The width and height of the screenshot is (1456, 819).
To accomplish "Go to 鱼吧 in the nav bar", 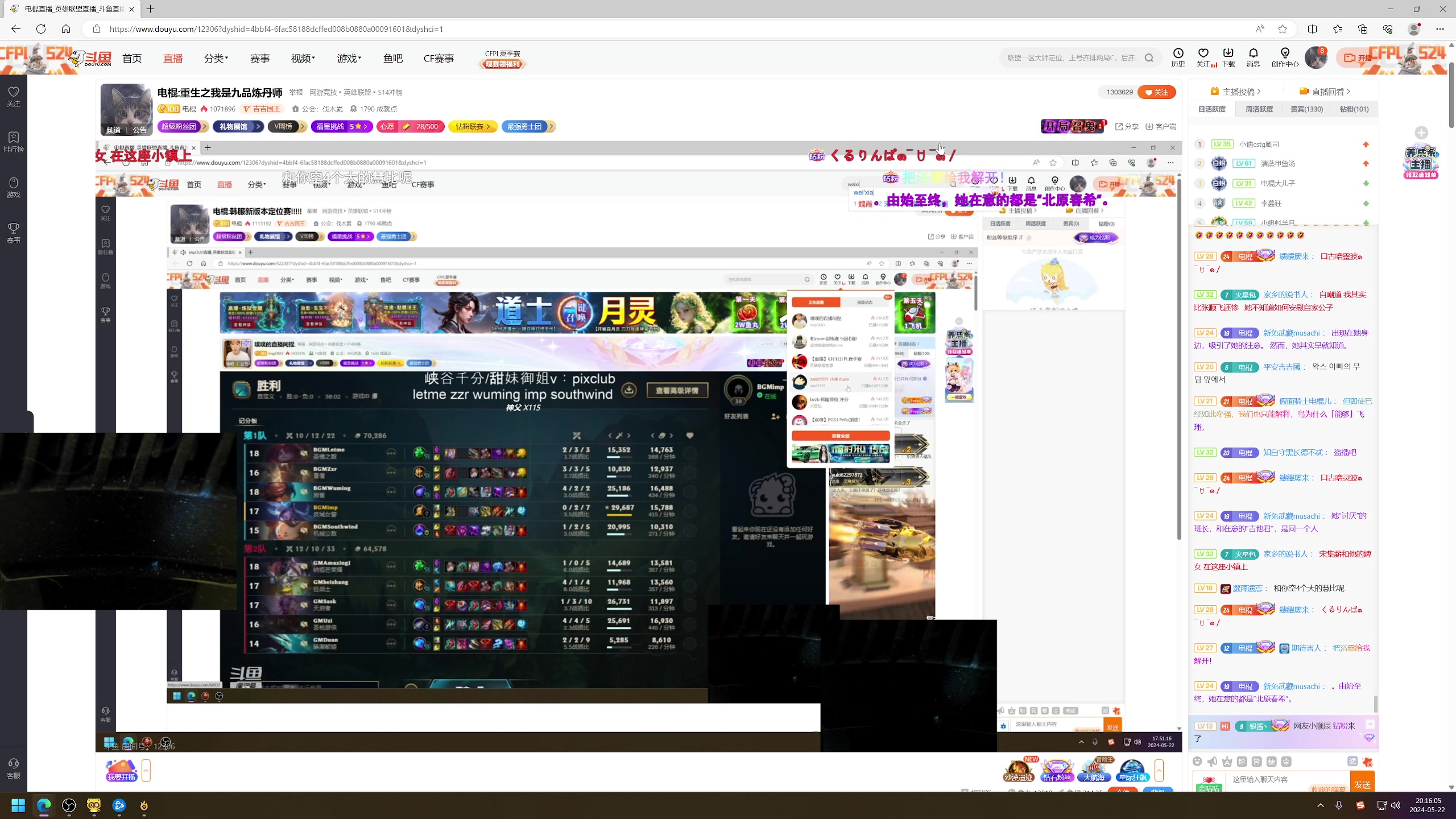I will click(392, 58).
